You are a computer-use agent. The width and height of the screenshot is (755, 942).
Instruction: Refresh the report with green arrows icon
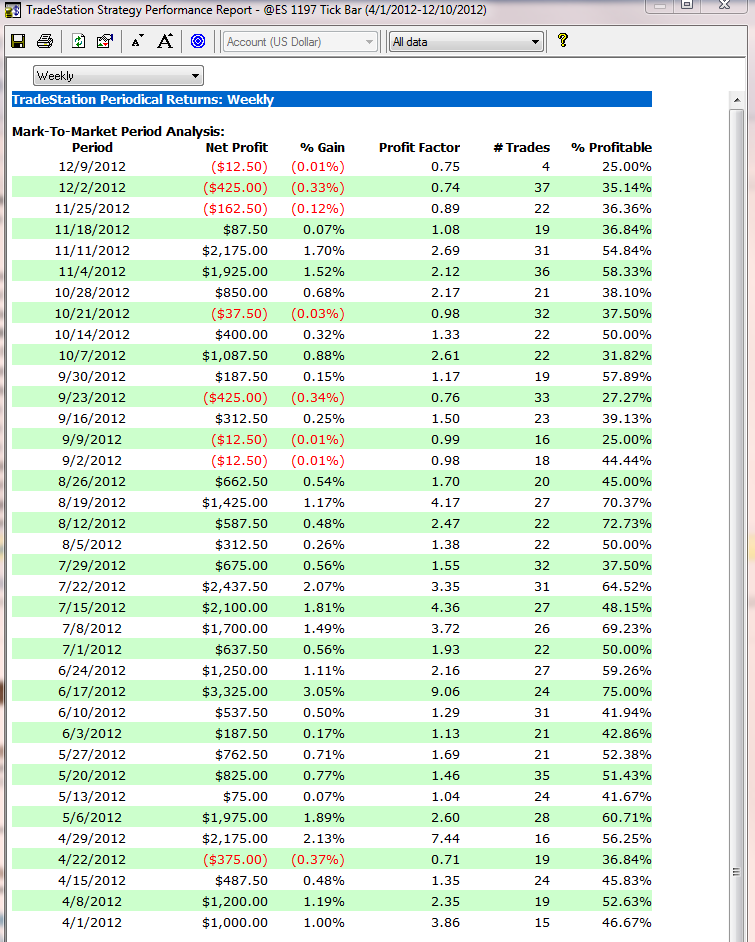[x=78, y=41]
